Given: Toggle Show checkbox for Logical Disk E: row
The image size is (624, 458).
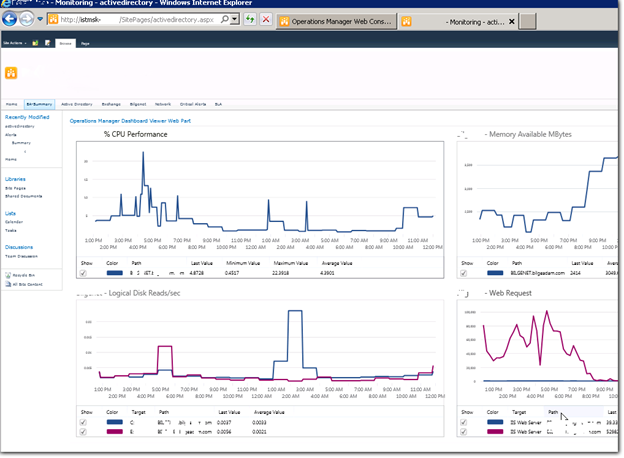Looking at the screenshot, I should (x=83, y=432).
